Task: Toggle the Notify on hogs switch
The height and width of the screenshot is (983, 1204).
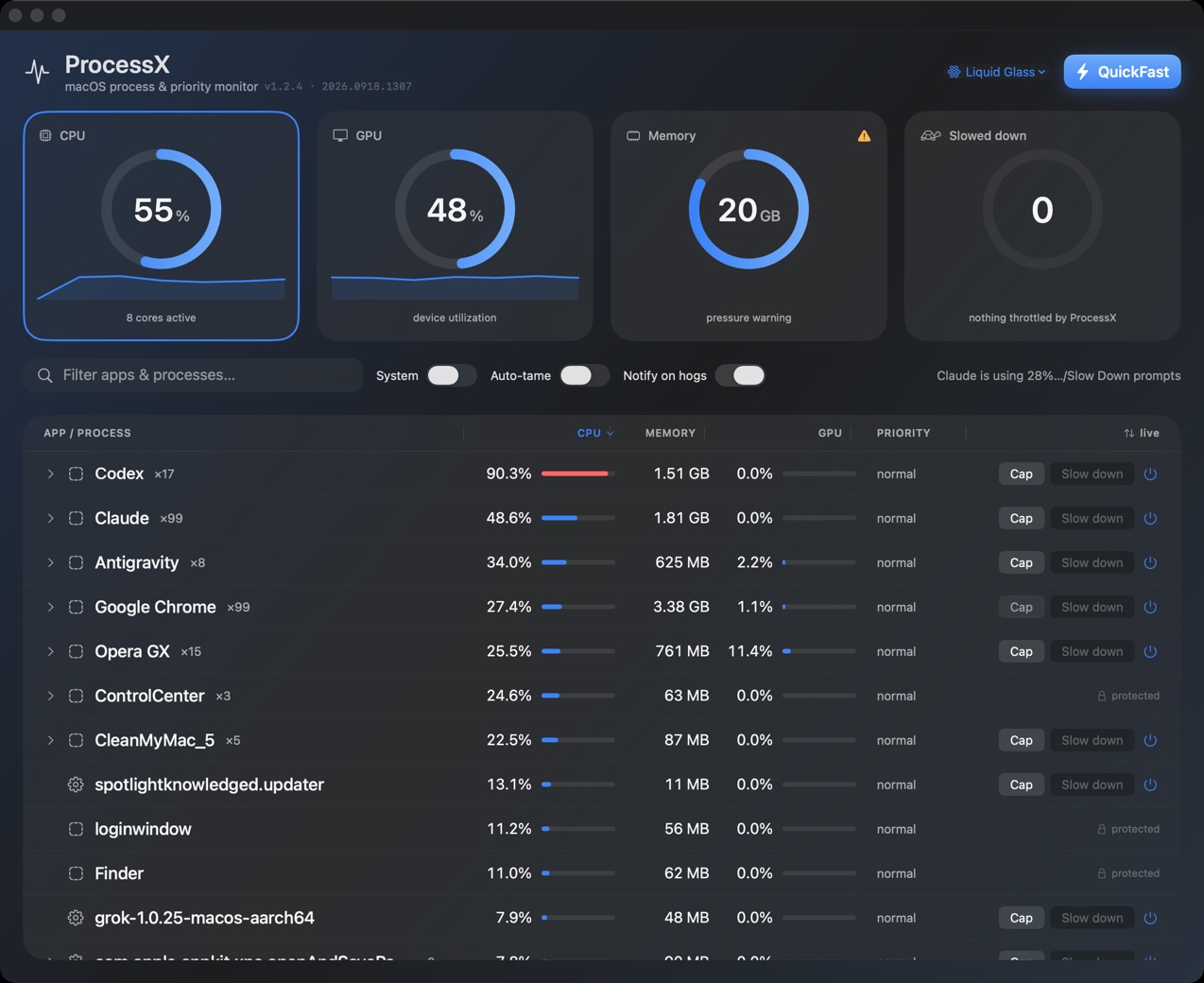Action: pyautogui.click(x=740, y=375)
